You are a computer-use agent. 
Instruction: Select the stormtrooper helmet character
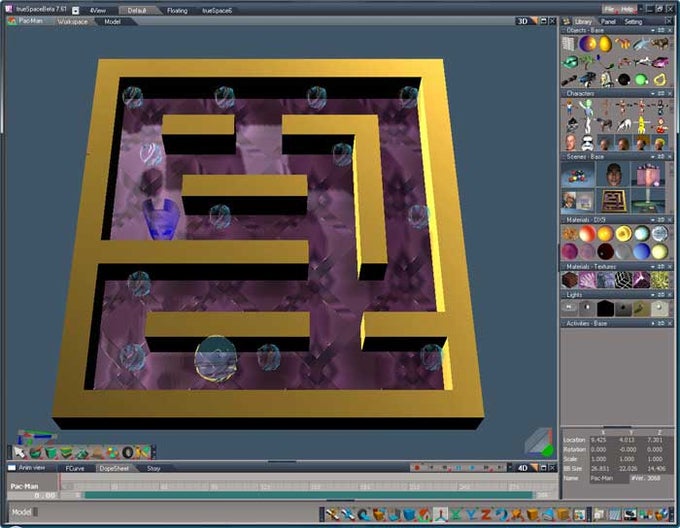(587, 142)
